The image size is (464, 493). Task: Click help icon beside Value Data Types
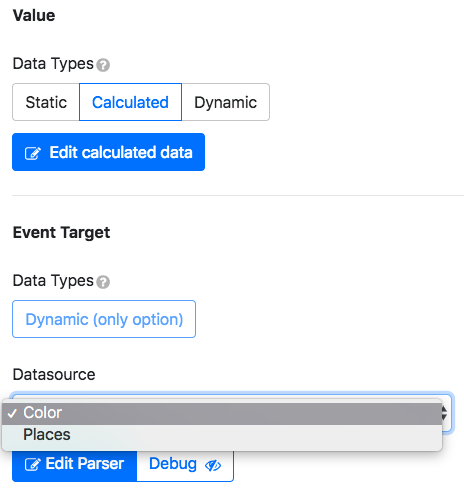click(103, 65)
